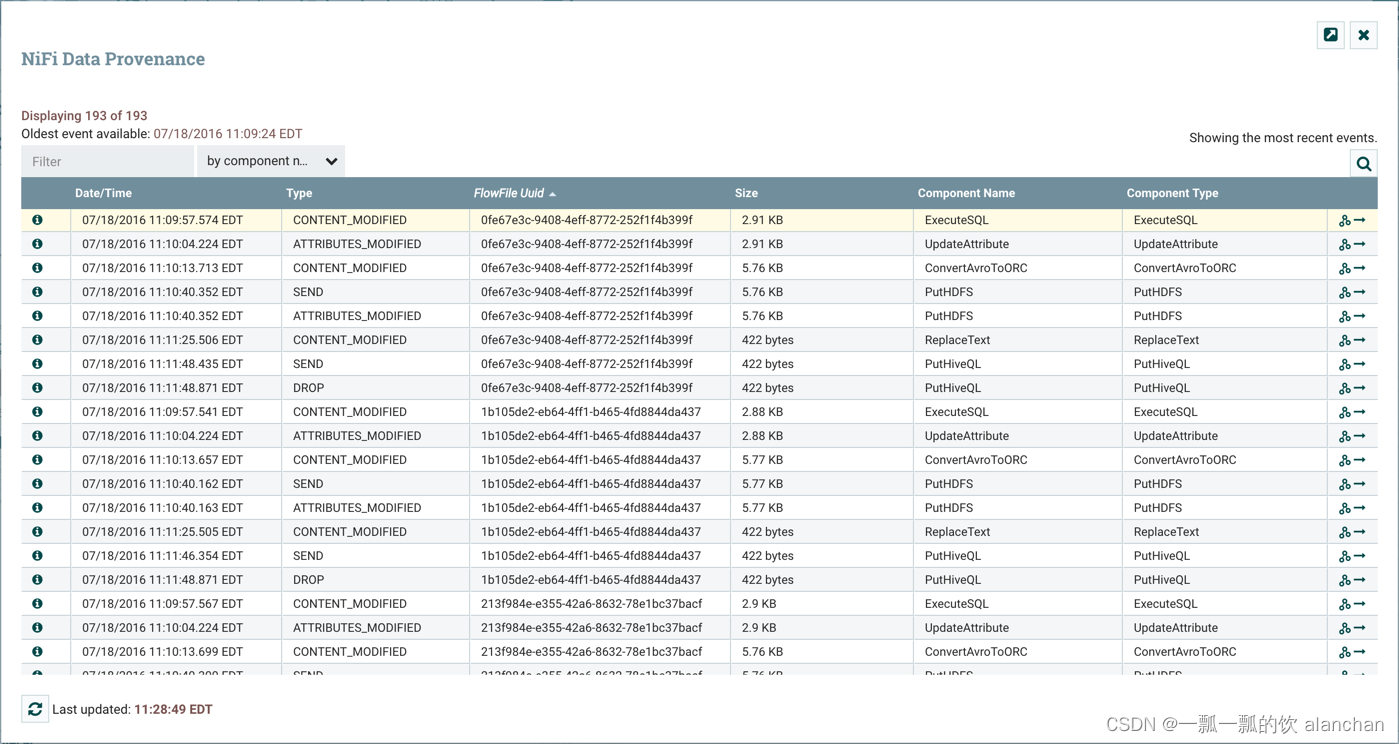The image size is (1399, 744).
Task: Go to component for the 11:09:57.574 event
Action: click(1360, 220)
